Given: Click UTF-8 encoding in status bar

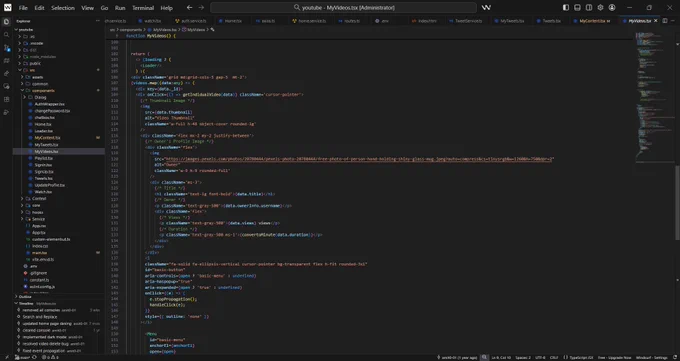Looking at the screenshot, I should (x=540, y=358).
